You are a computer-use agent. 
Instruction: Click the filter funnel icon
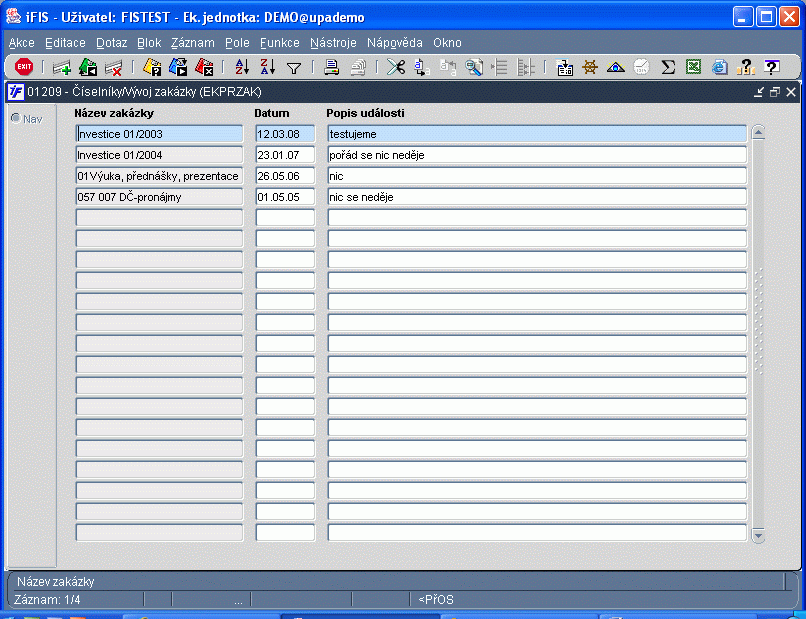[x=294, y=68]
